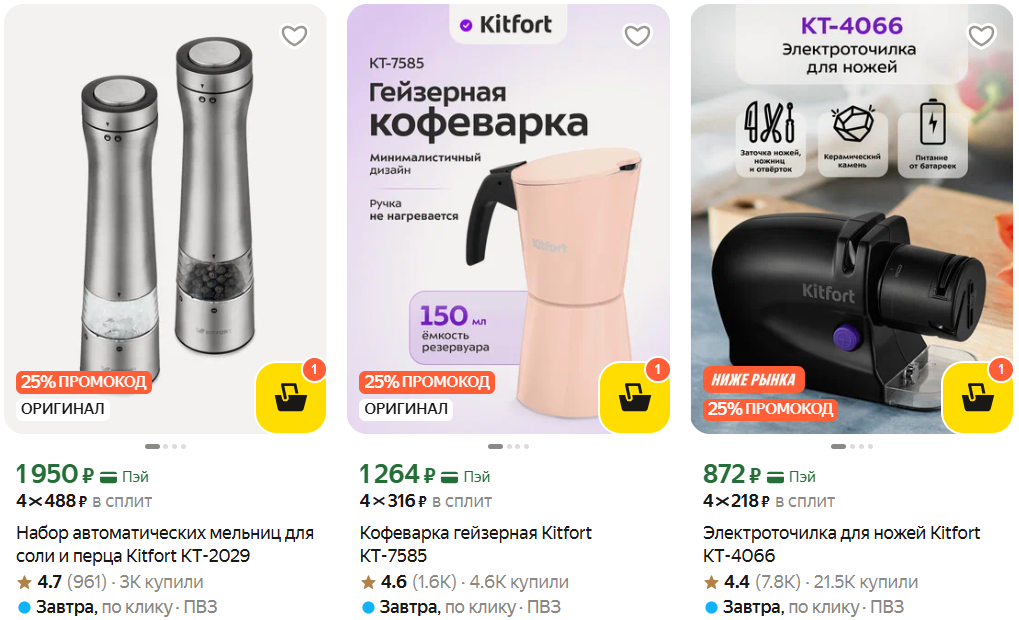Toggle heart on KT-4066 knife sharpener
The height and width of the screenshot is (620, 1019).
pos(981,36)
